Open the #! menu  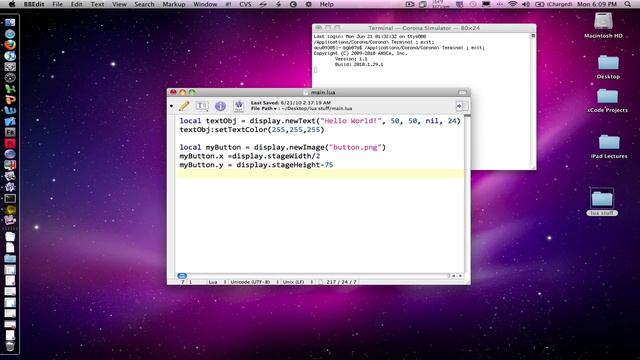coord(228,4)
